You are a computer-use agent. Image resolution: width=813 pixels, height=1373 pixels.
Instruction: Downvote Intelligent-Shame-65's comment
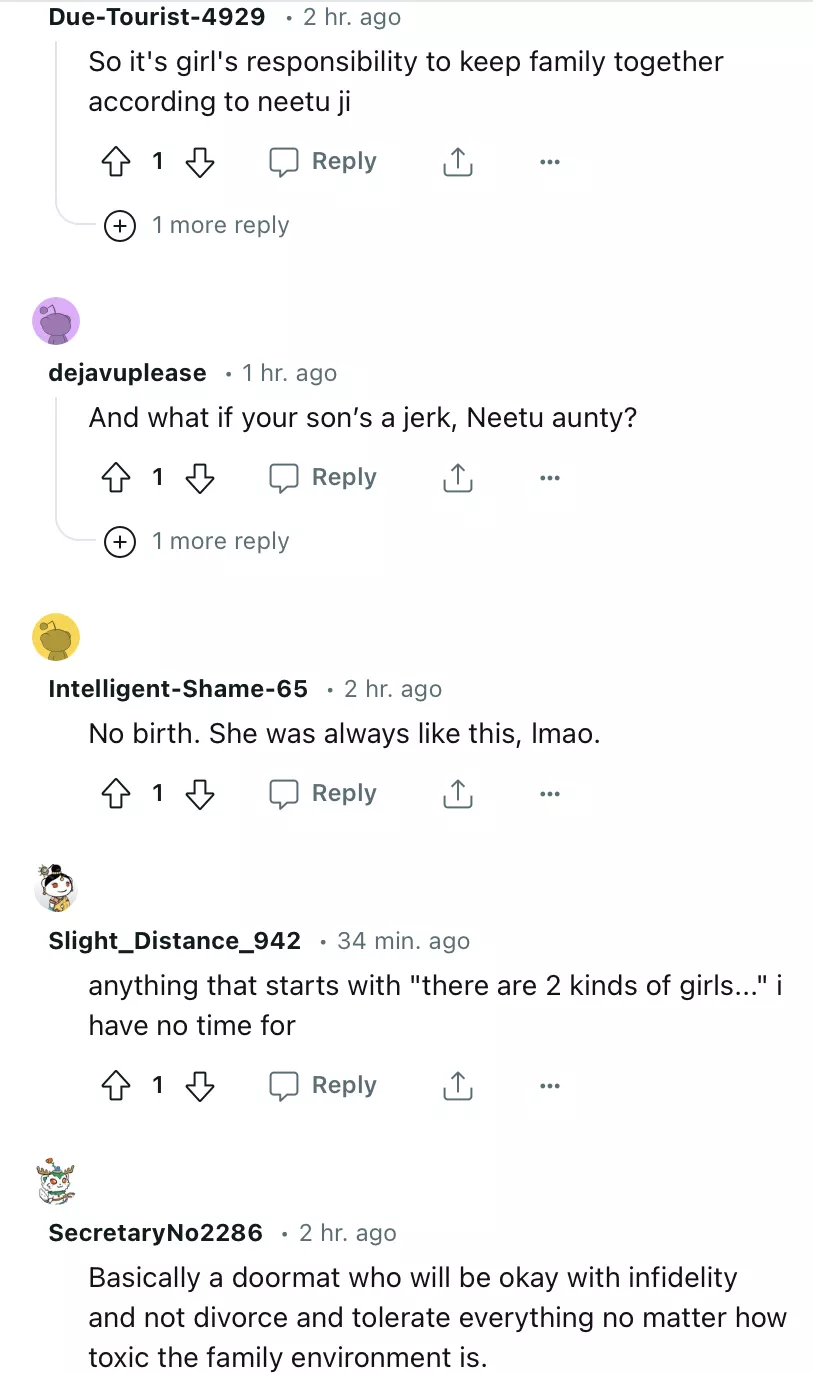pos(201,794)
